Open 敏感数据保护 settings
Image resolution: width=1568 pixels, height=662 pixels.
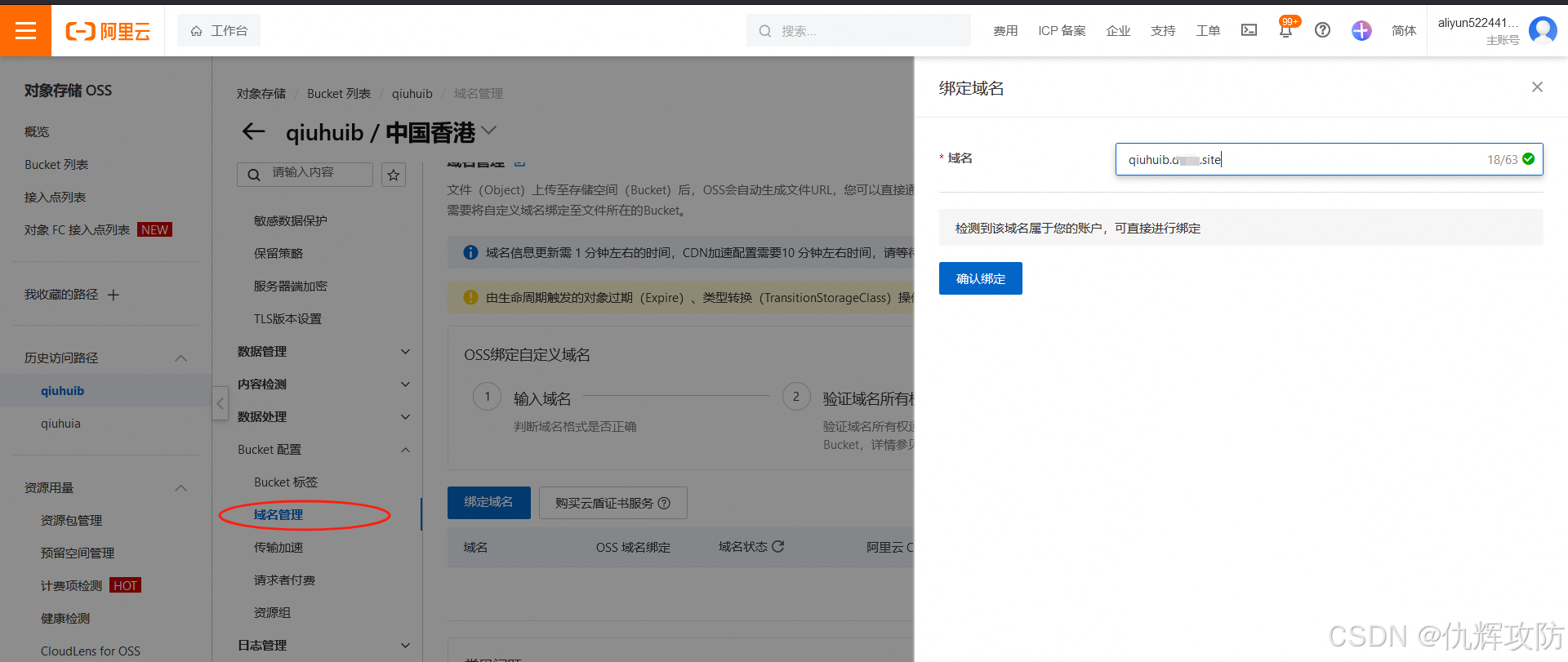pyautogui.click(x=290, y=220)
